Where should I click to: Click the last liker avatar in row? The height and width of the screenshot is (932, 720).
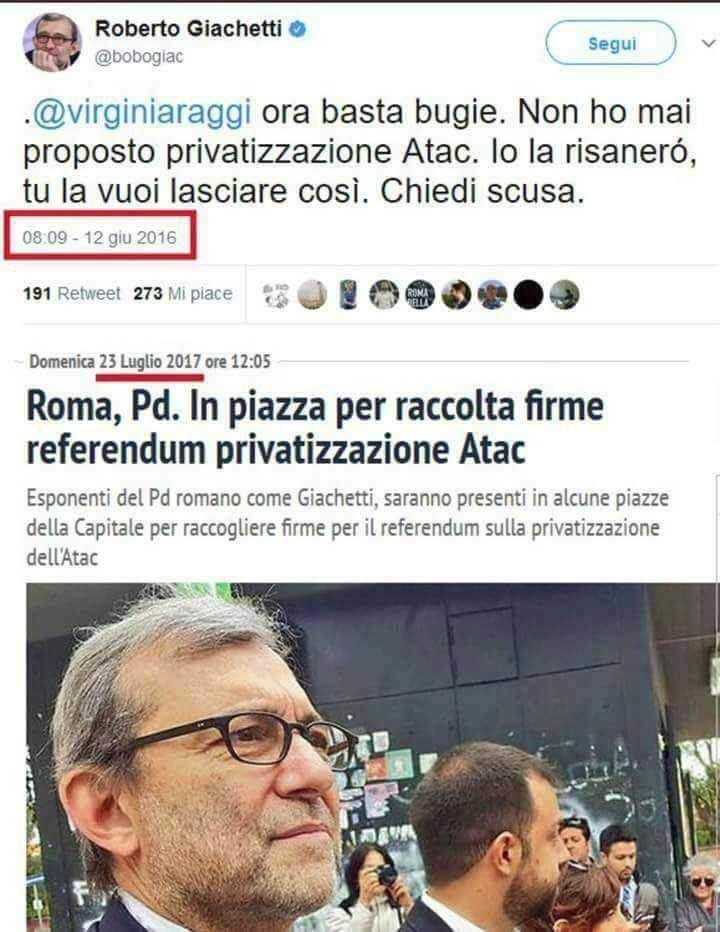tap(564, 295)
